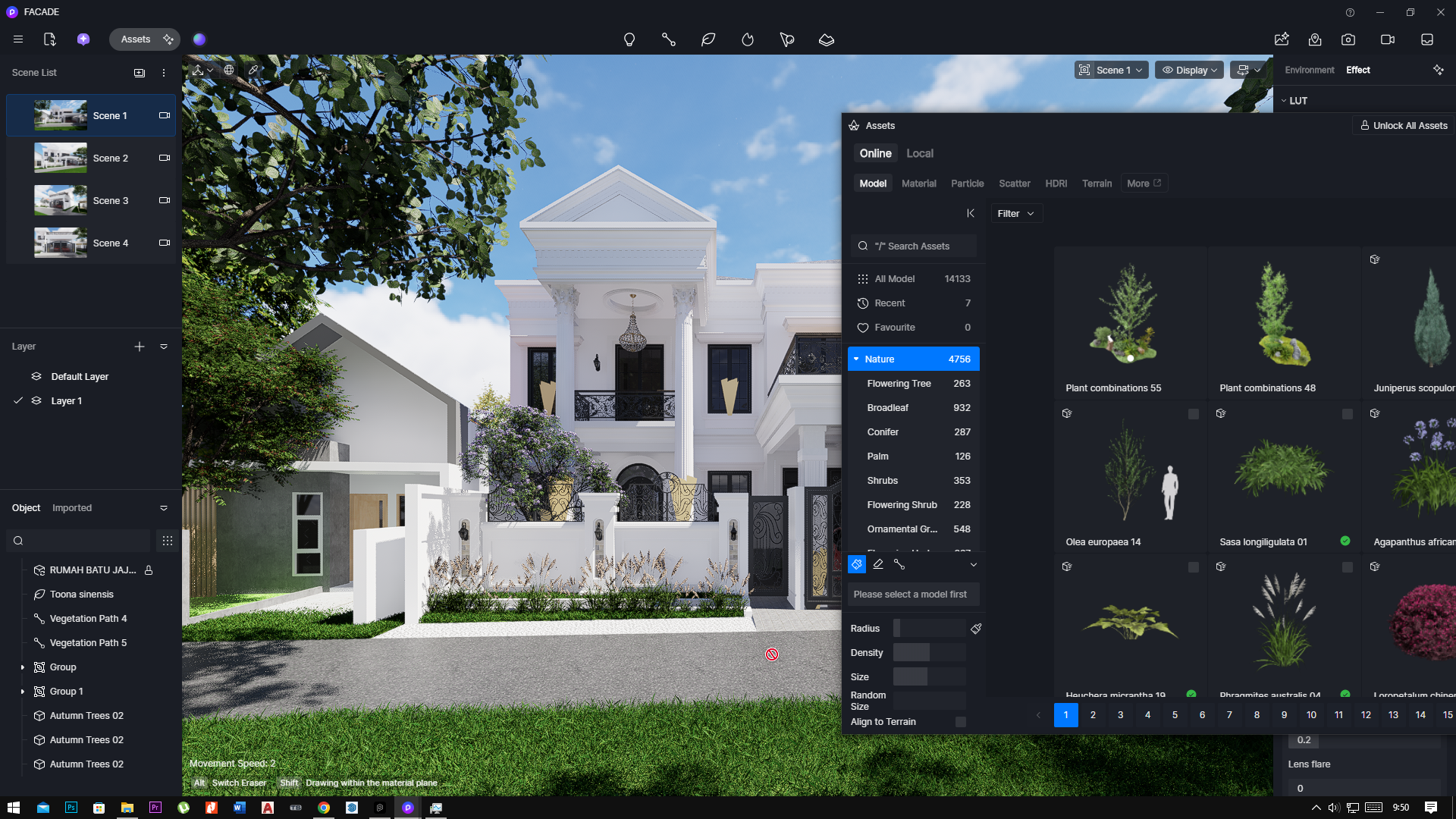Viewport: 1456px width, 819px height.
Task: Collapse the asset category sidebar
Action: [970, 214]
